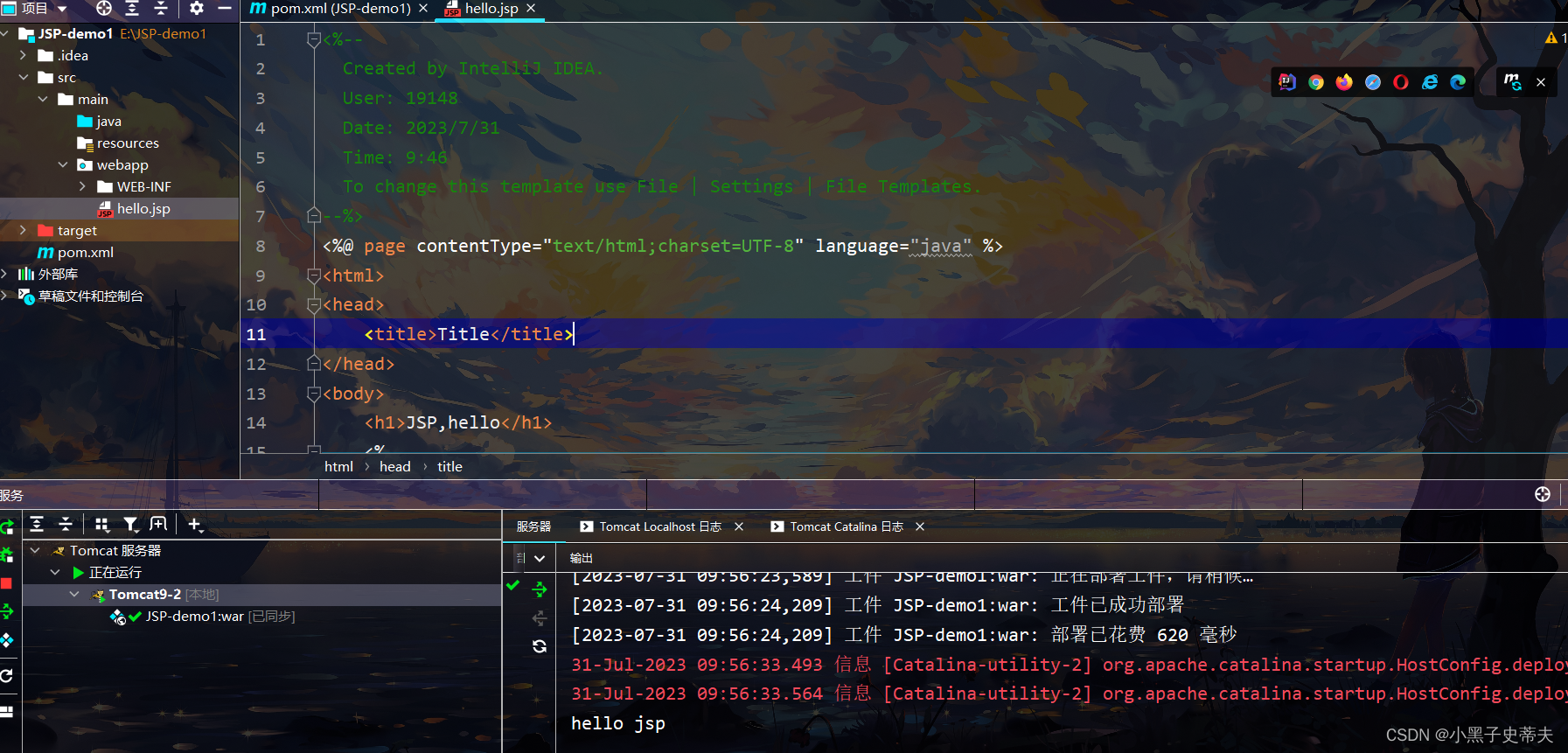Open hello.jsp in Microsoft Edge
Screen dimensions: 1568x753
(1458, 82)
